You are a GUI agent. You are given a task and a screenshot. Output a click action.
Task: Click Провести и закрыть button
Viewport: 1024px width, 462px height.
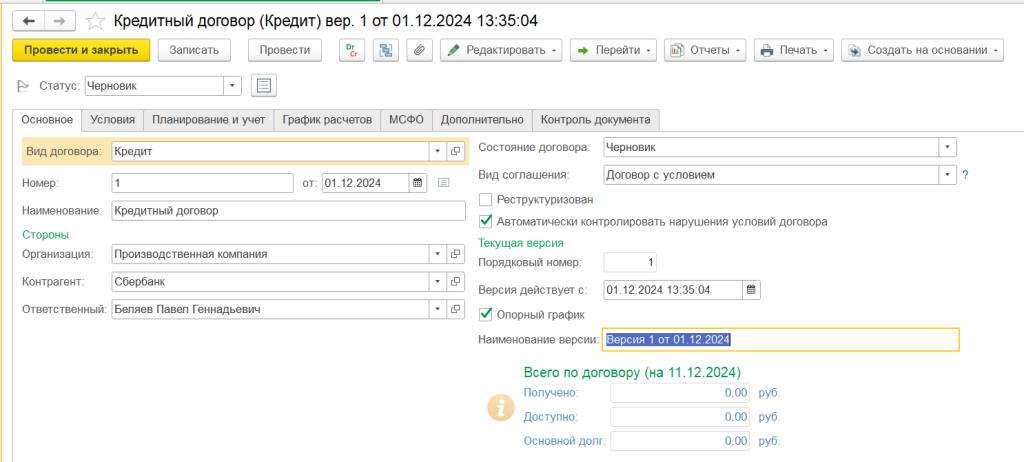[81, 50]
